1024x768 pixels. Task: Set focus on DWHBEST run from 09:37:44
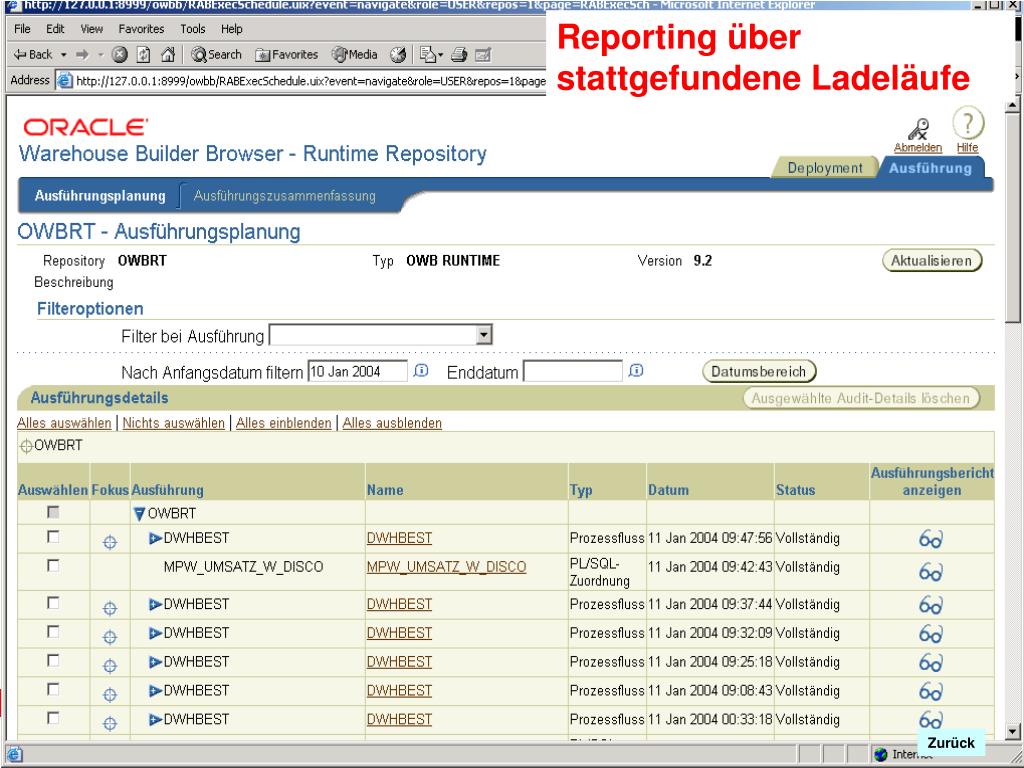pyautogui.click(x=110, y=609)
